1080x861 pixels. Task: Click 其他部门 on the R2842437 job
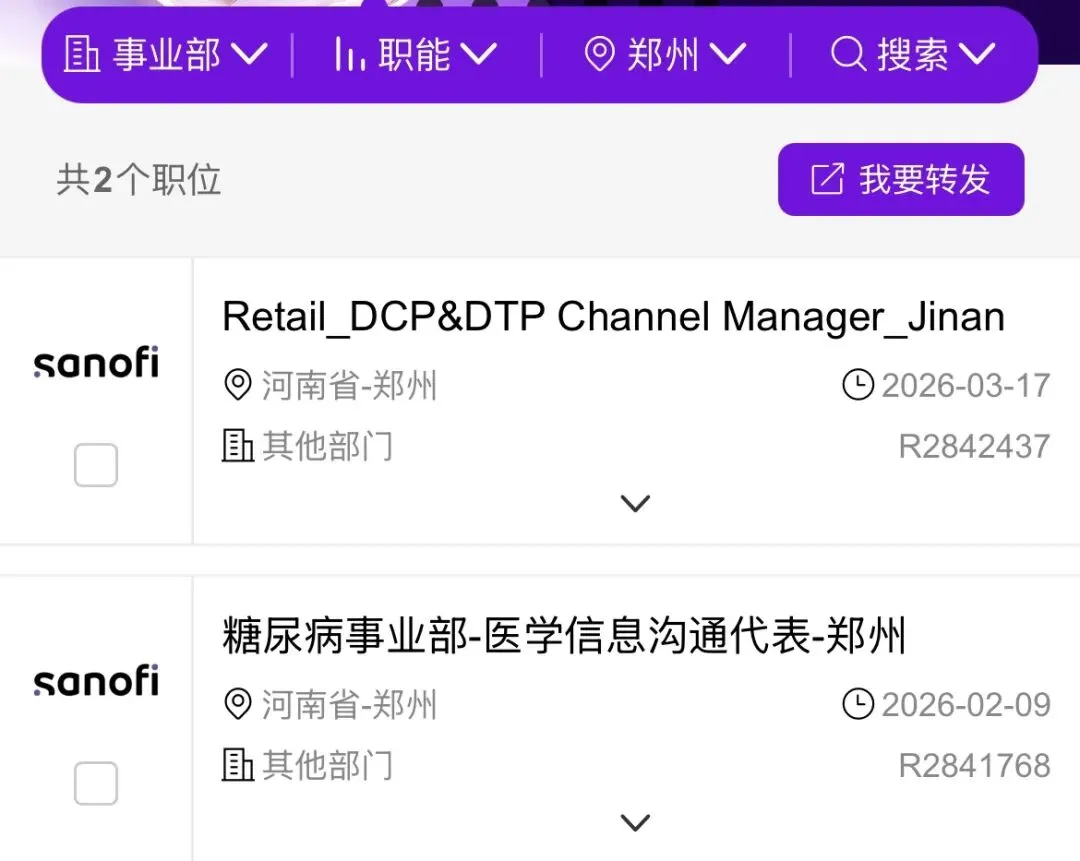[x=328, y=446]
